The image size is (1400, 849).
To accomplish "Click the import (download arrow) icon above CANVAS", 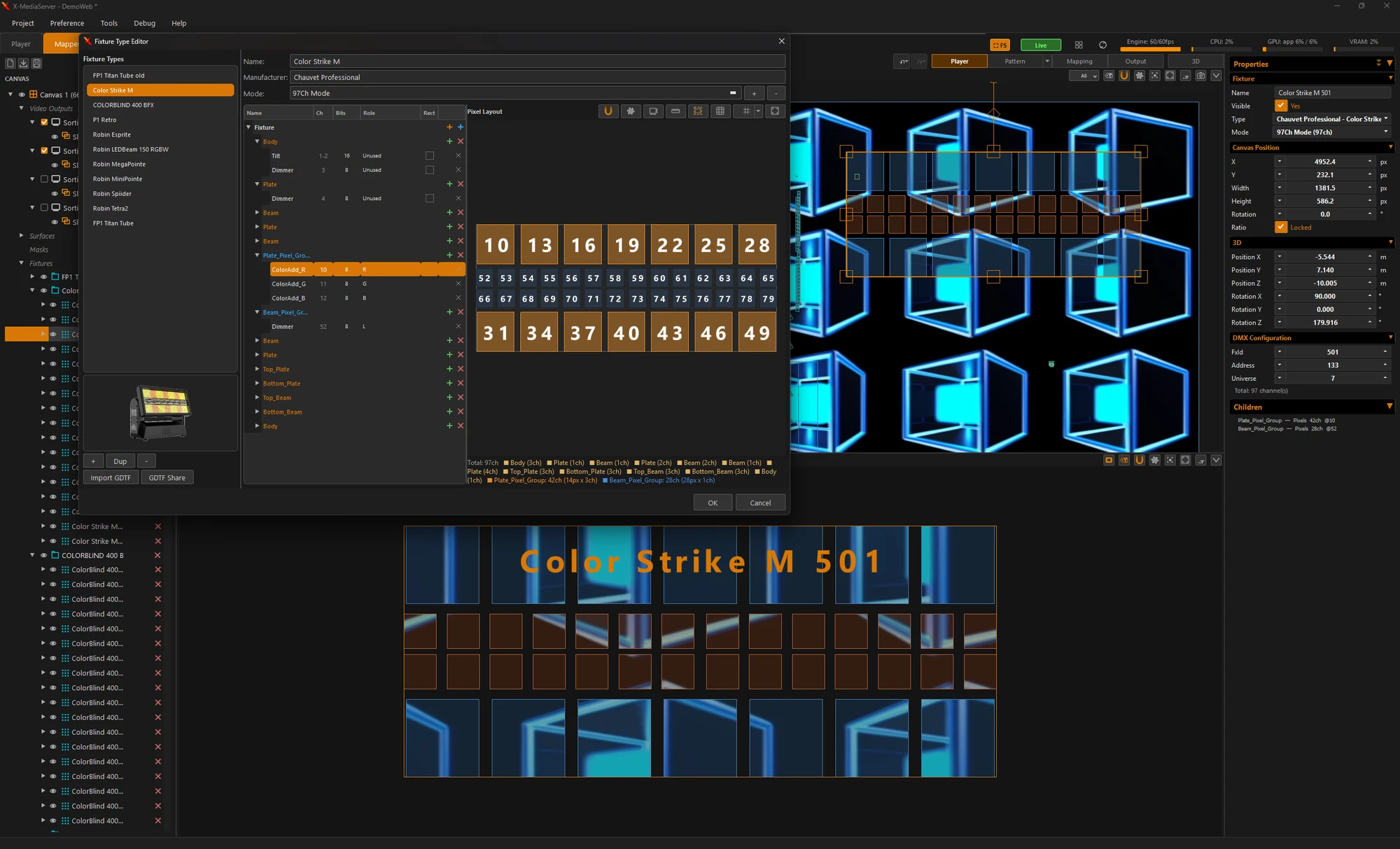I will (x=23, y=63).
